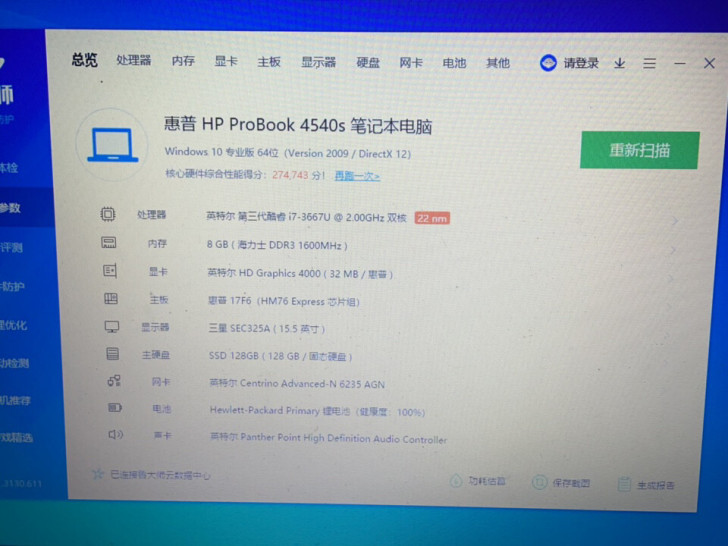Click the red 22 nm badge
This screenshot has width=728, height=546.
point(432,218)
